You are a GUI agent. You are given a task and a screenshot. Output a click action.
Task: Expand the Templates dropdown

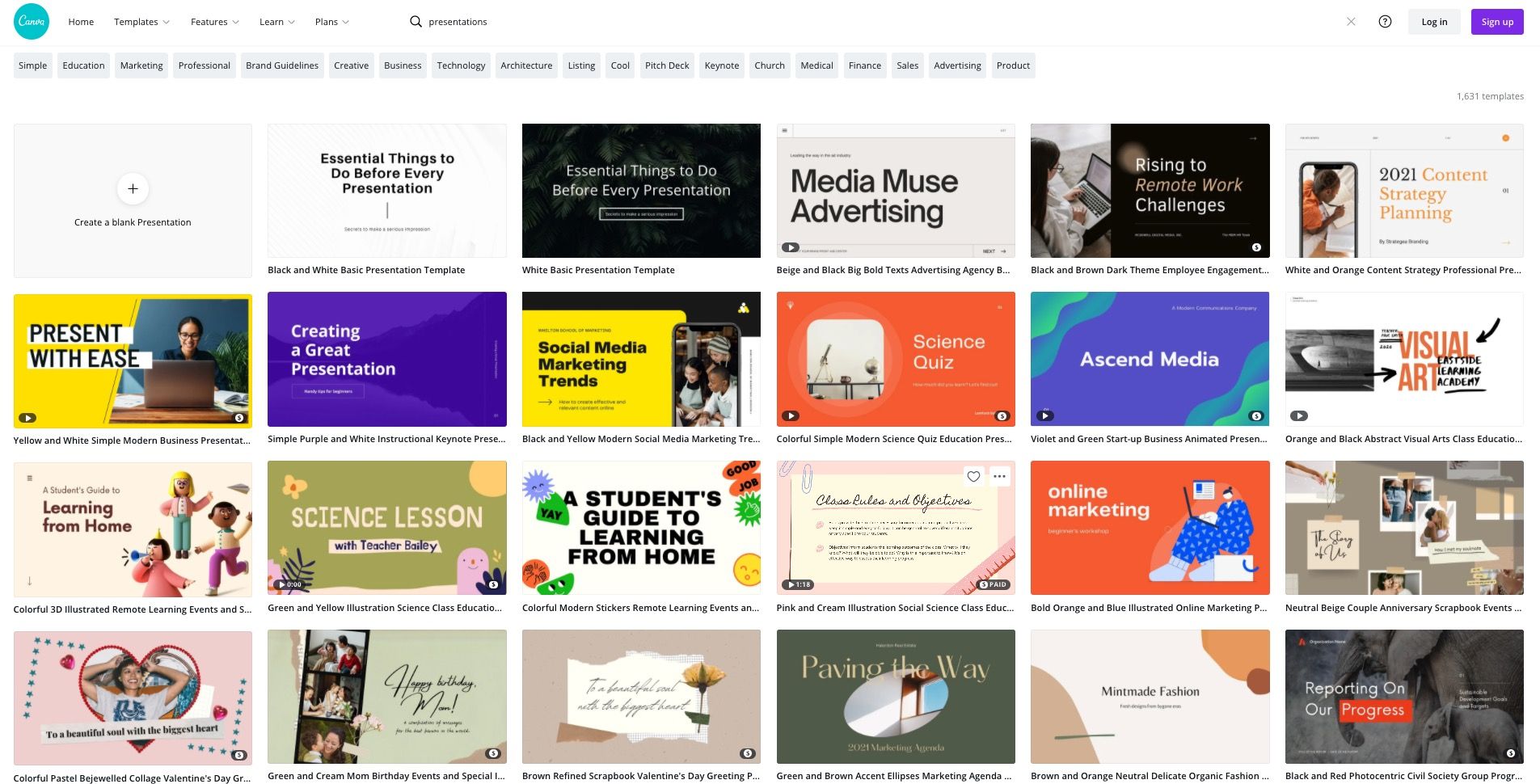coord(141,22)
